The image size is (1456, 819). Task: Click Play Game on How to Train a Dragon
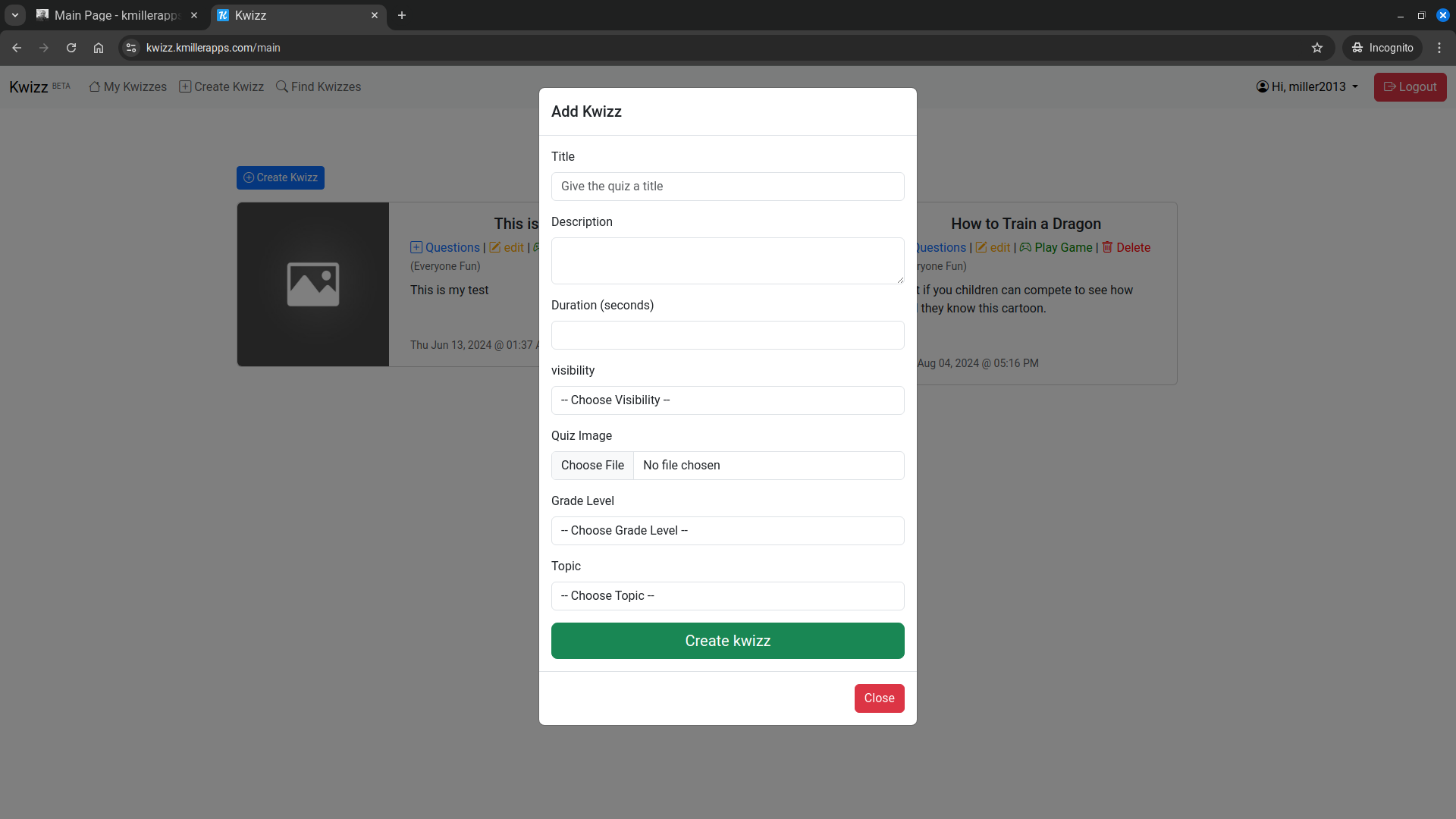click(x=1056, y=248)
